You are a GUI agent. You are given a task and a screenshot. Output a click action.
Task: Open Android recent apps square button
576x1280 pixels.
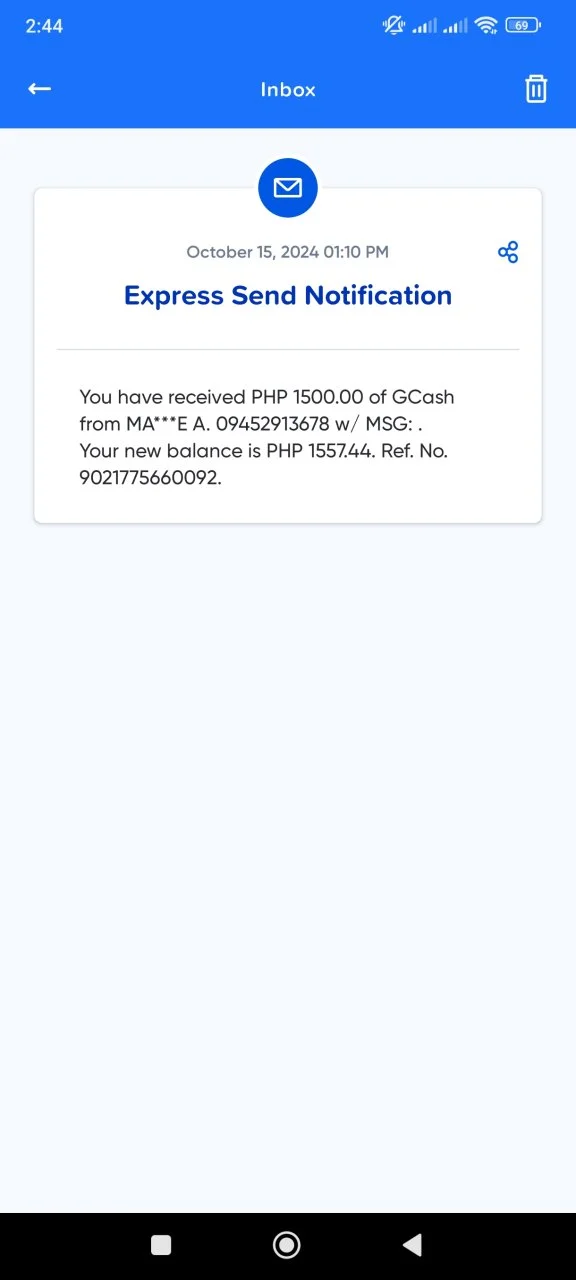tap(161, 1244)
